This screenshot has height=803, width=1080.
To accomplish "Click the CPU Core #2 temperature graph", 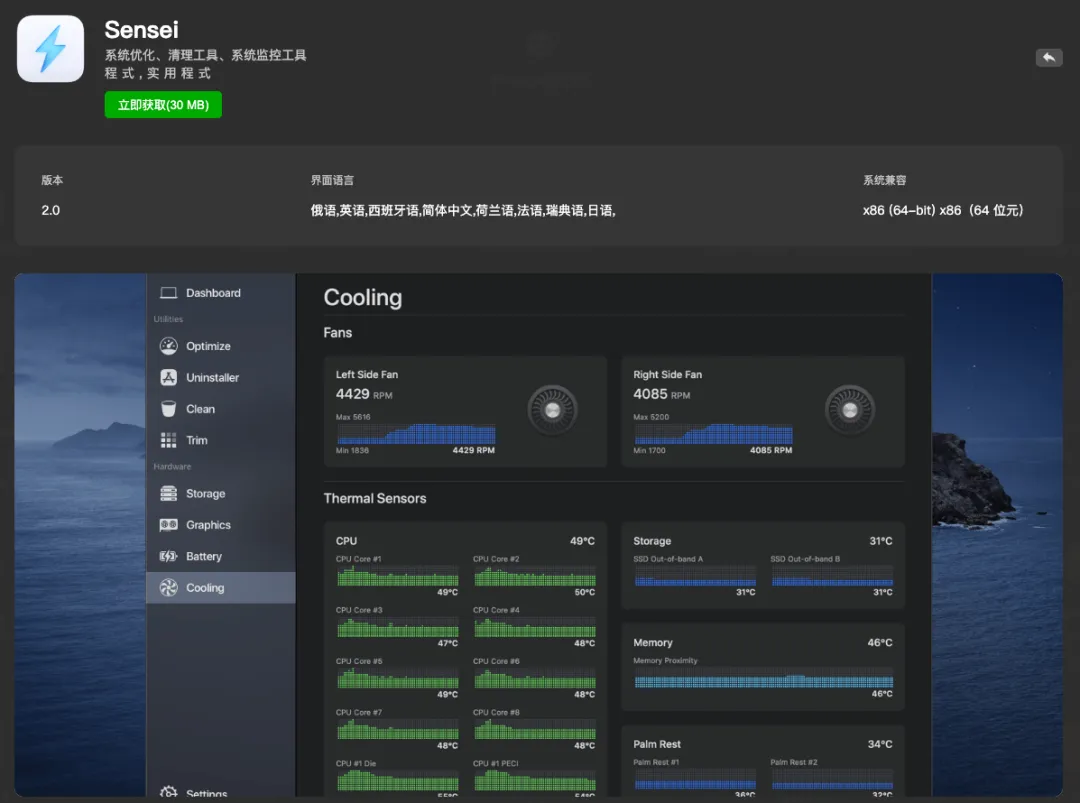I will coord(534,576).
